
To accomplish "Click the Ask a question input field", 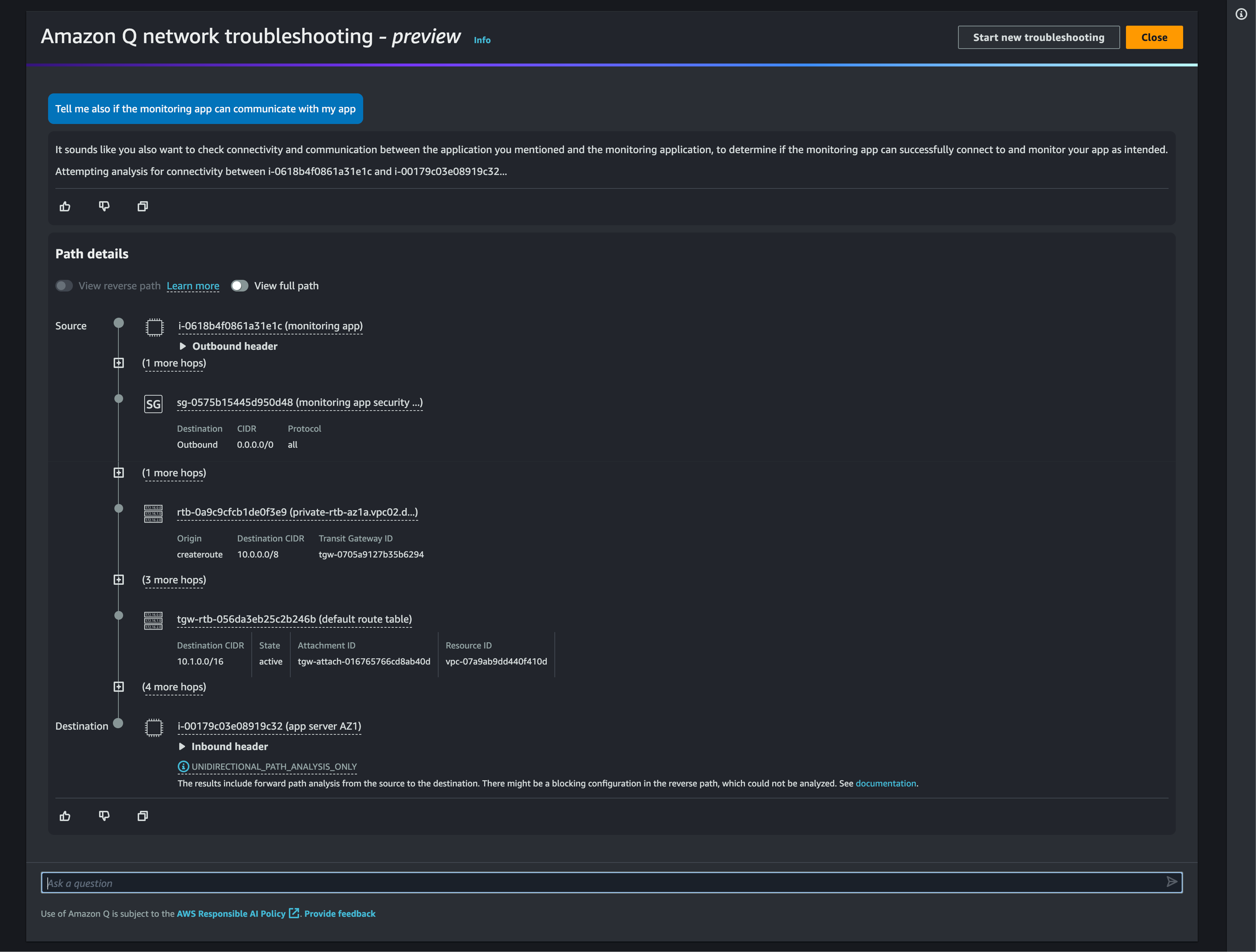I will click(x=602, y=883).
